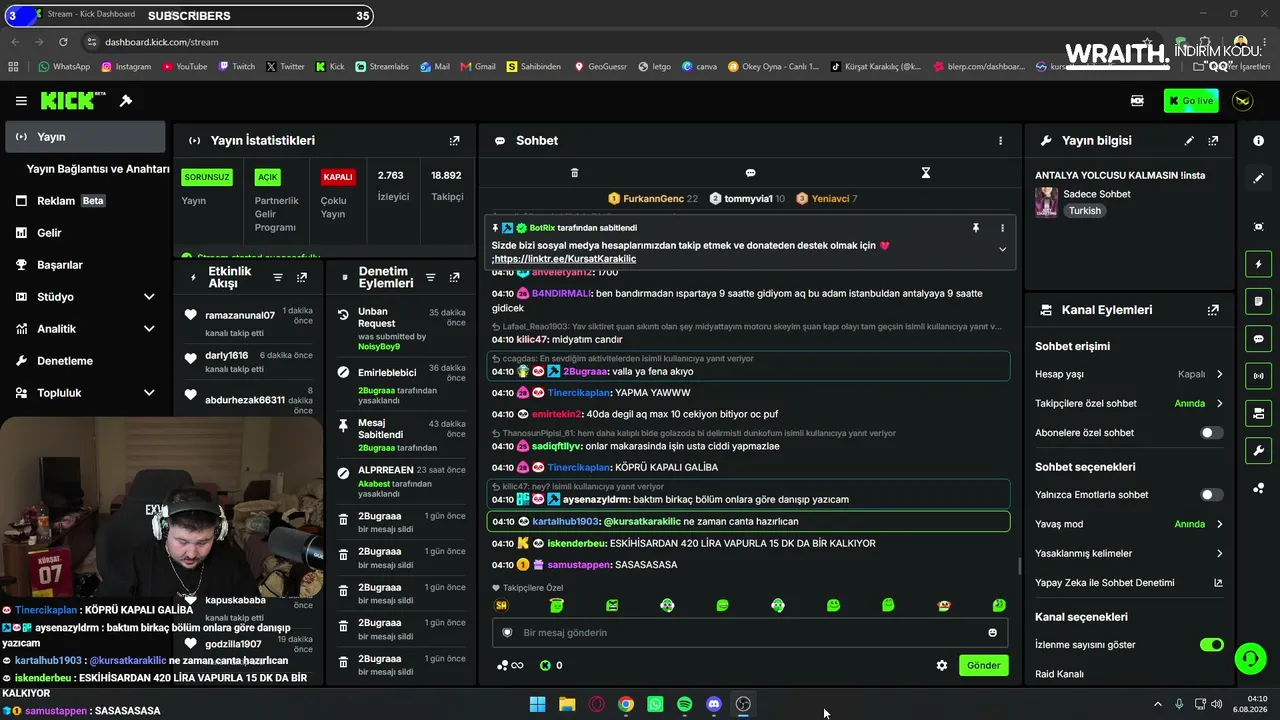Toggle Abonelere özel sohbet switch
1280x720 pixels.
1211,433
